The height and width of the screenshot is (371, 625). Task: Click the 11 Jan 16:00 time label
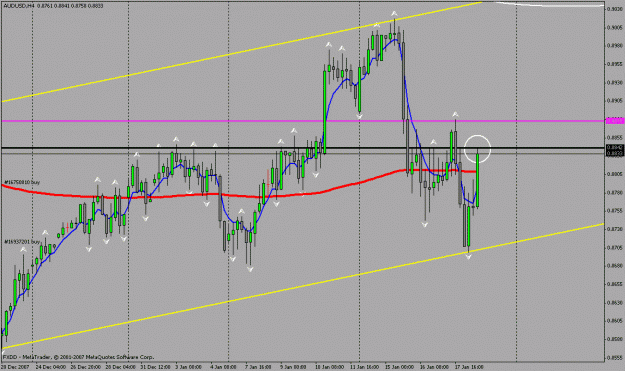pyautogui.click(x=364, y=367)
